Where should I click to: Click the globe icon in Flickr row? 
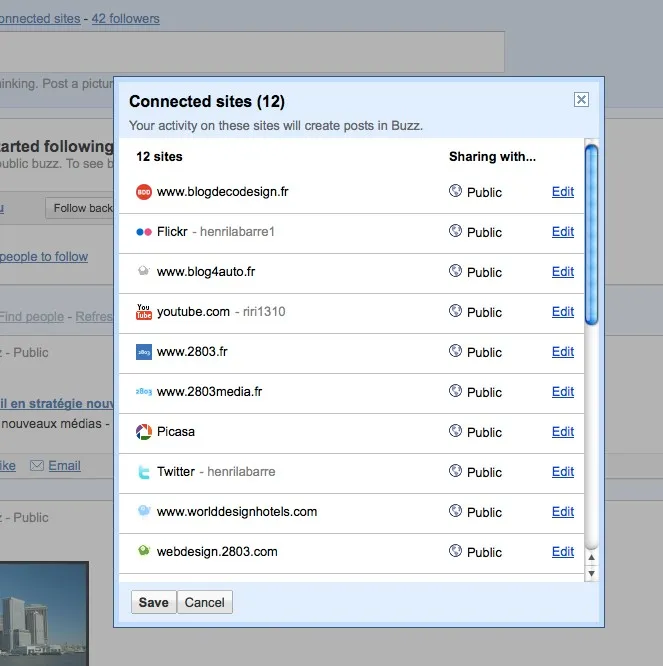tap(455, 231)
